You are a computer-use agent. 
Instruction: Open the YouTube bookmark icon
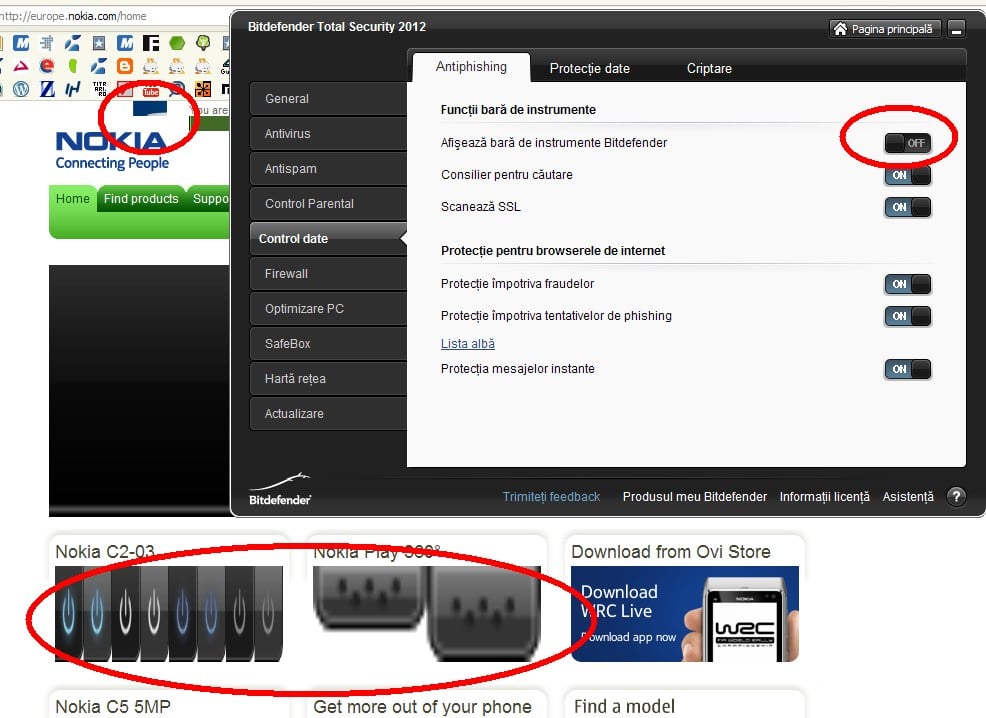(x=151, y=91)
